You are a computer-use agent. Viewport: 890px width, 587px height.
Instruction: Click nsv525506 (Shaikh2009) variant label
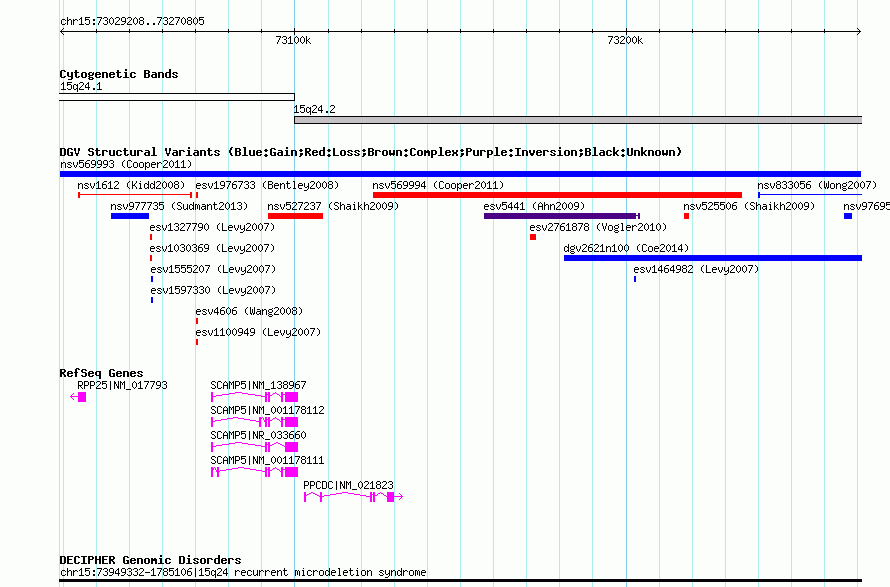pyautogui.click(x=749, y=206)
